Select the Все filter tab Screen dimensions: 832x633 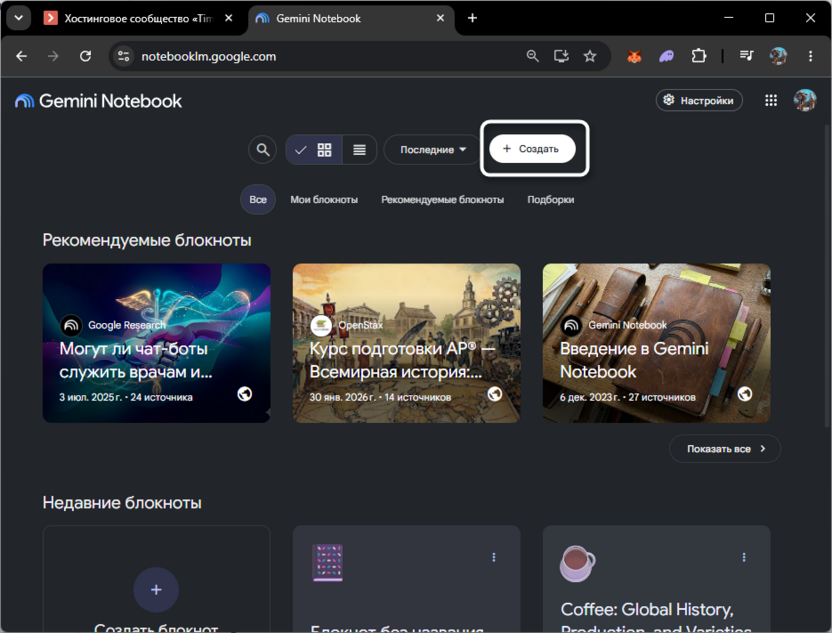[258, 200]
